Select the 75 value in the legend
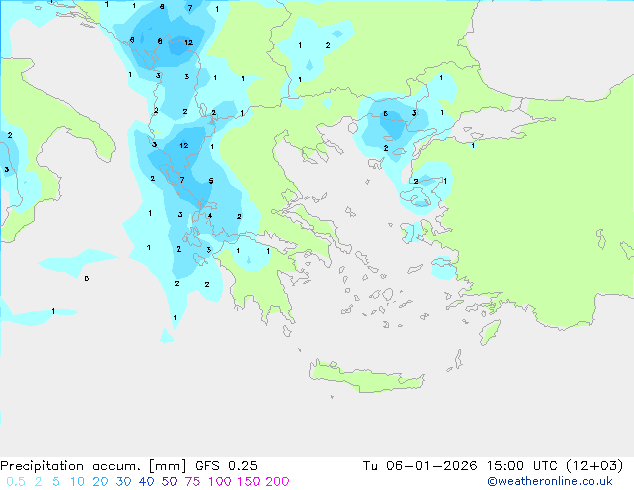Screen dimensions: 634x490 coord(192,482)
